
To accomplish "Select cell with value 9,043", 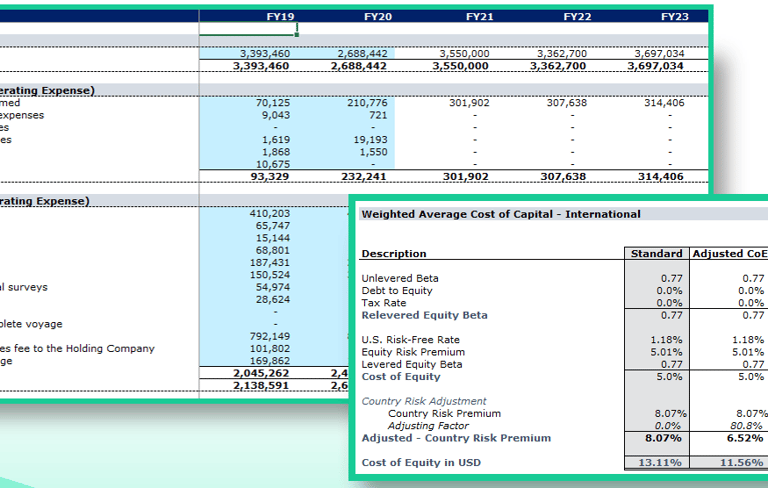I will tap(276, 115).
